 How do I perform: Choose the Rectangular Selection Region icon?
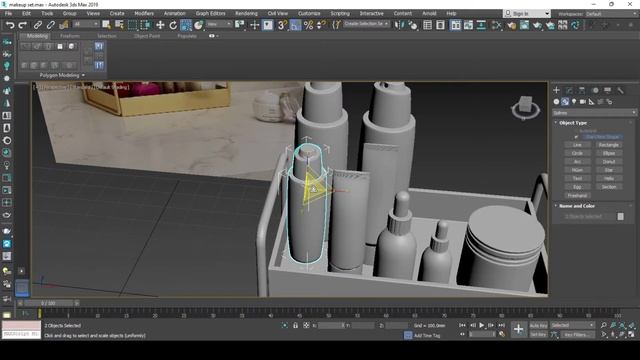point(133,25)
